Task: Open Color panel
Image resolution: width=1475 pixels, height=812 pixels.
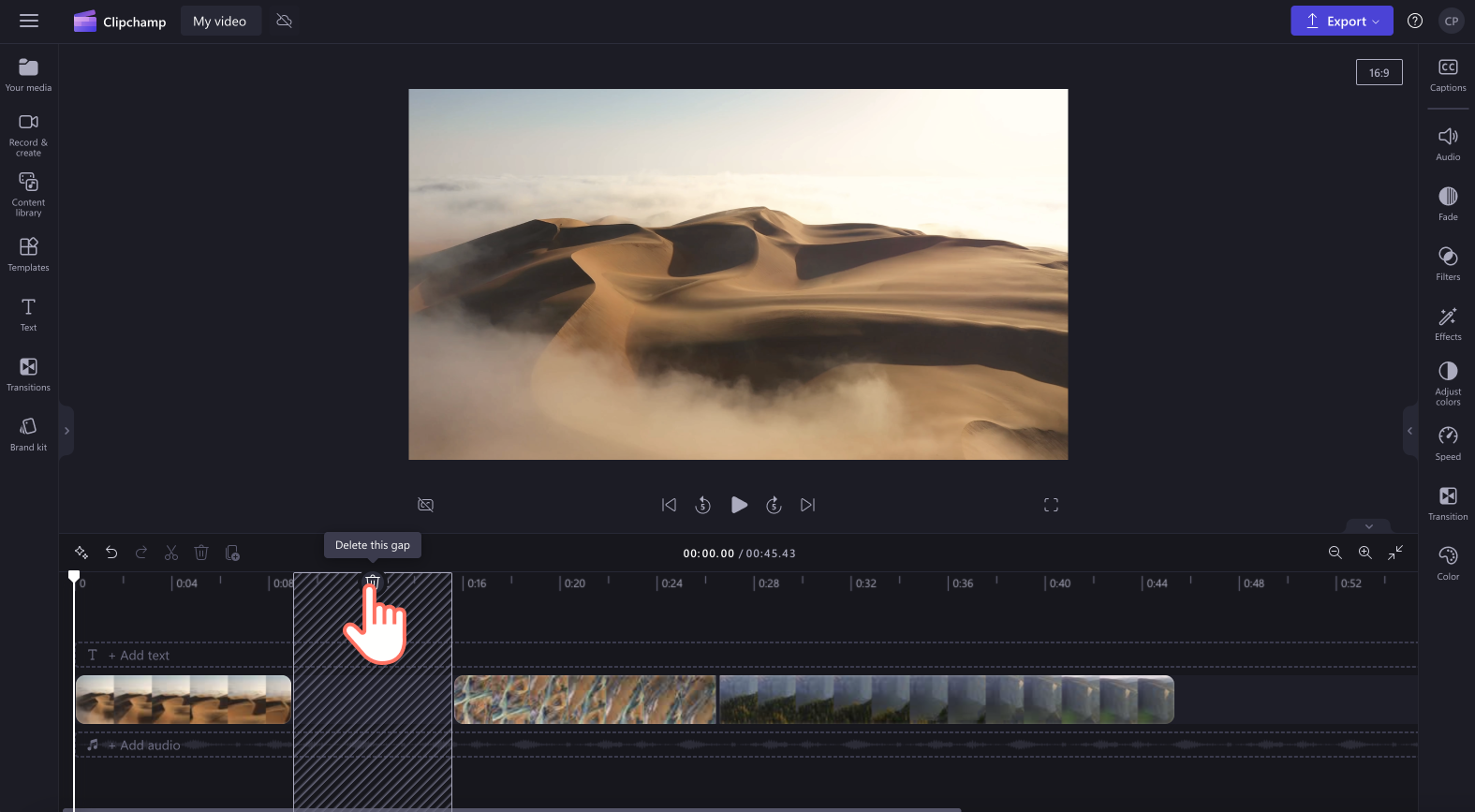Action: [1448, 564]
